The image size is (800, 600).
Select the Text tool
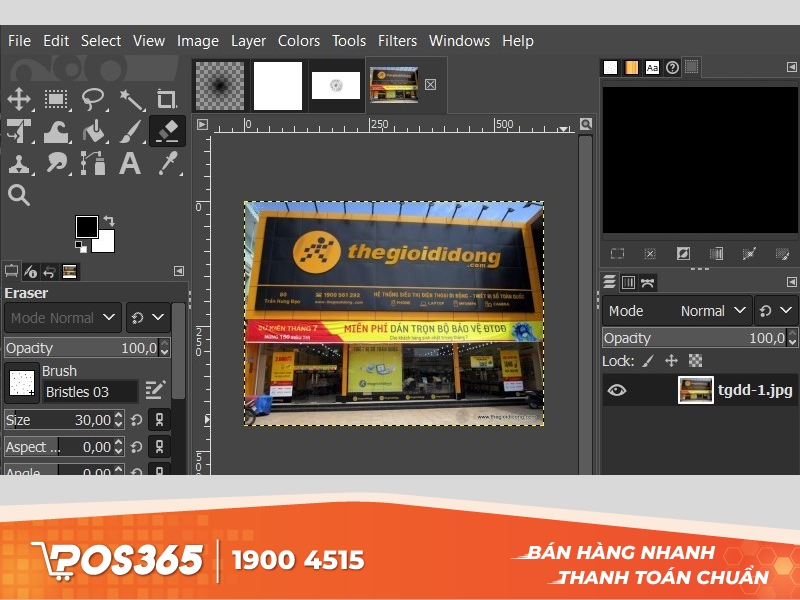(x=130, y=164)
